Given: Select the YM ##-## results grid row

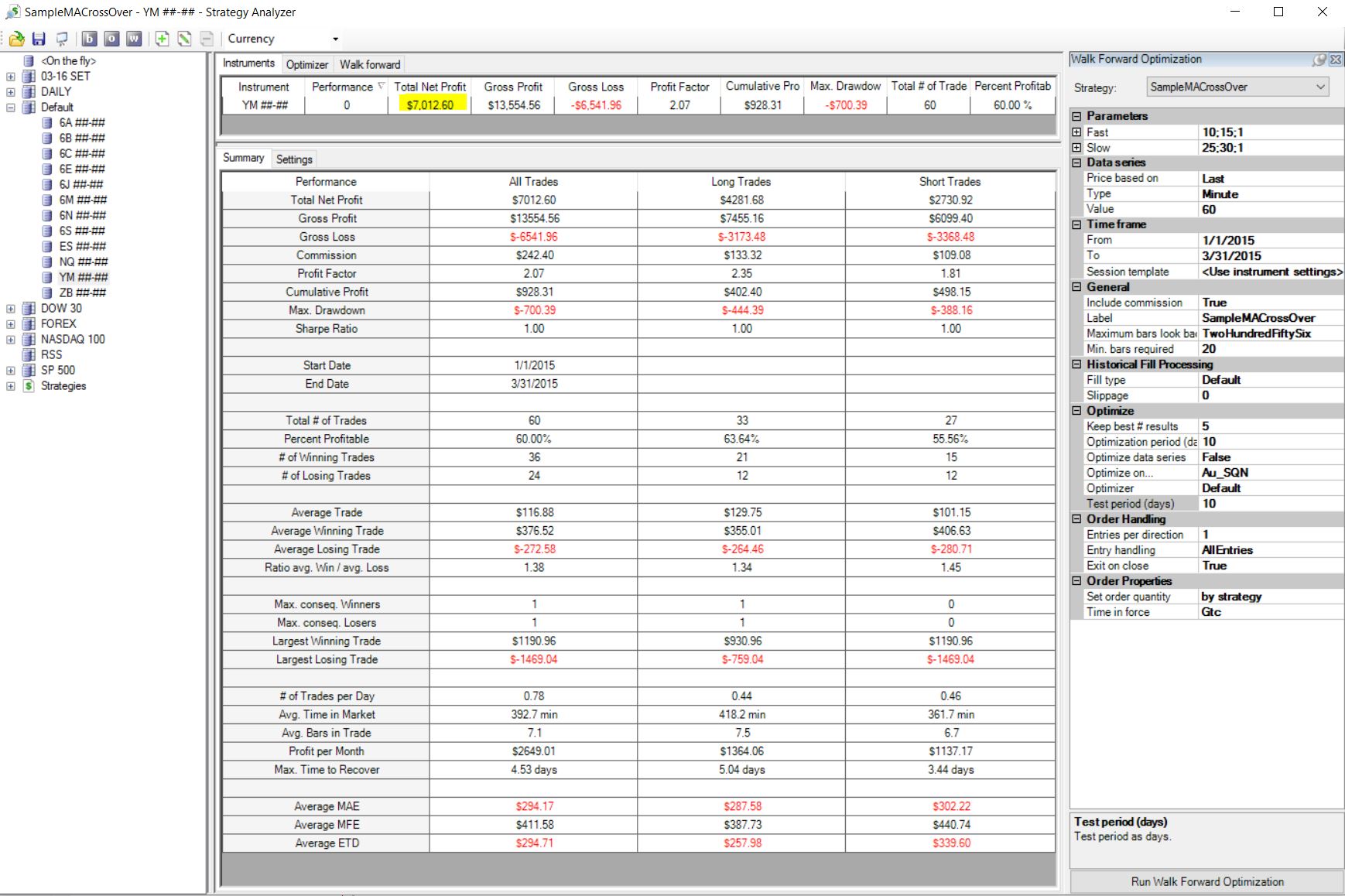Looking at the screenshot, I should (x=638, y=105).
